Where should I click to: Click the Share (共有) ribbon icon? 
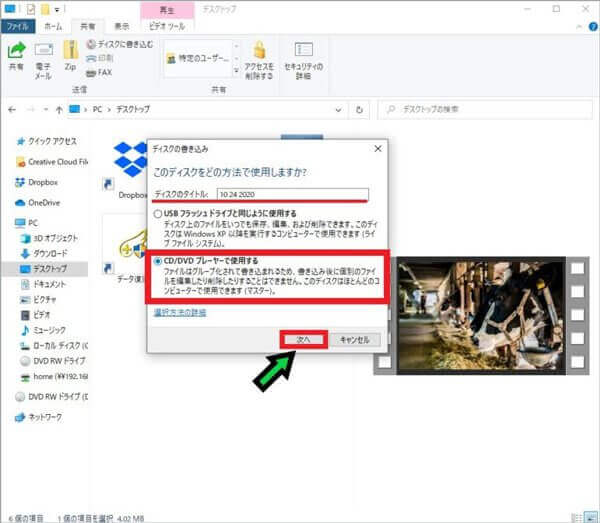(16, 56)
